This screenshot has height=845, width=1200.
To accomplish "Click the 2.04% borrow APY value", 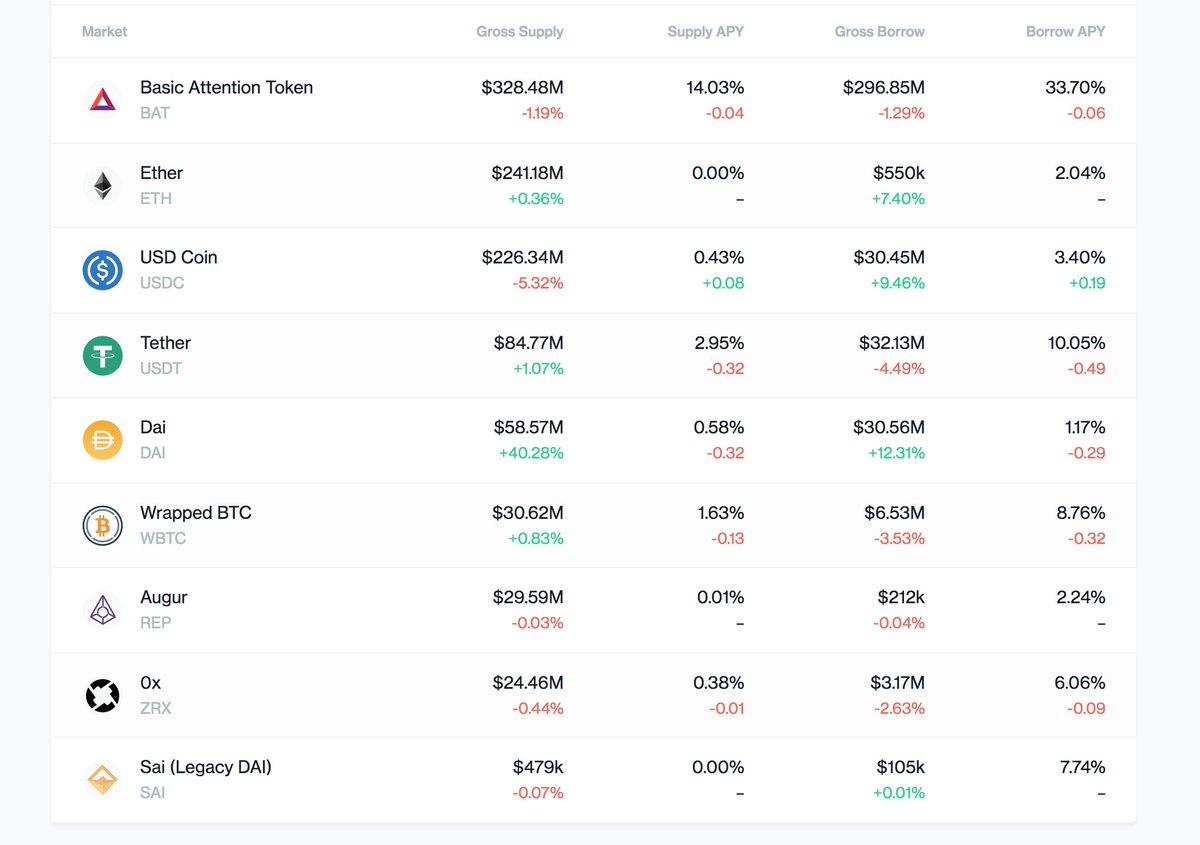I will click(1080, 173).
